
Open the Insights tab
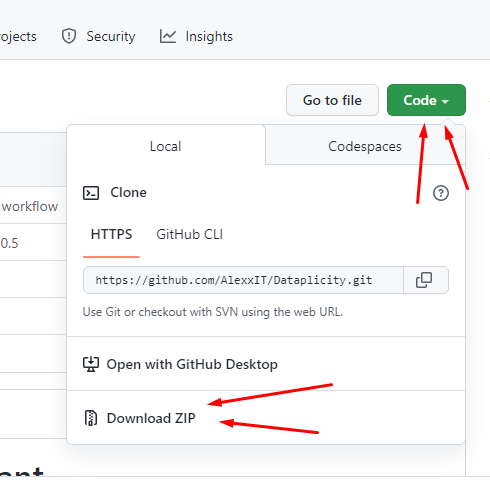point(196,36)
